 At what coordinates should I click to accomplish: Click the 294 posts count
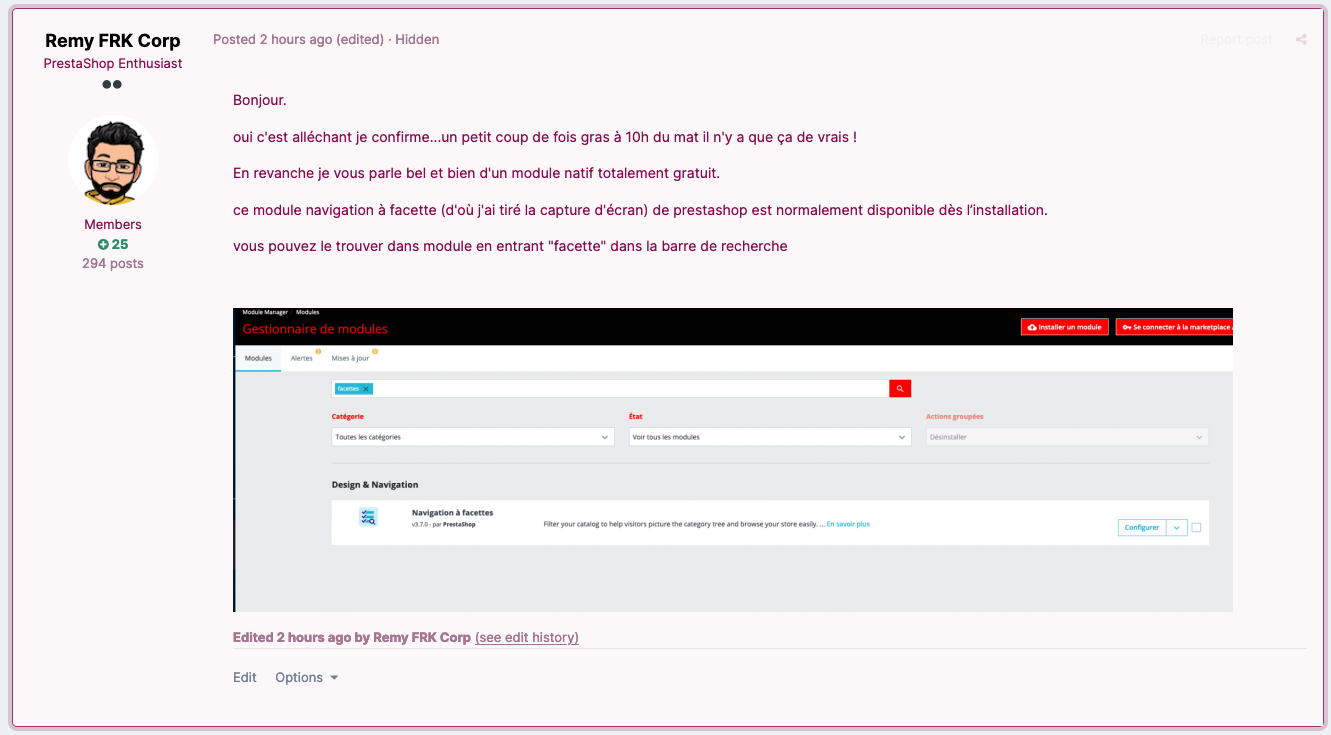click(113, 263)
